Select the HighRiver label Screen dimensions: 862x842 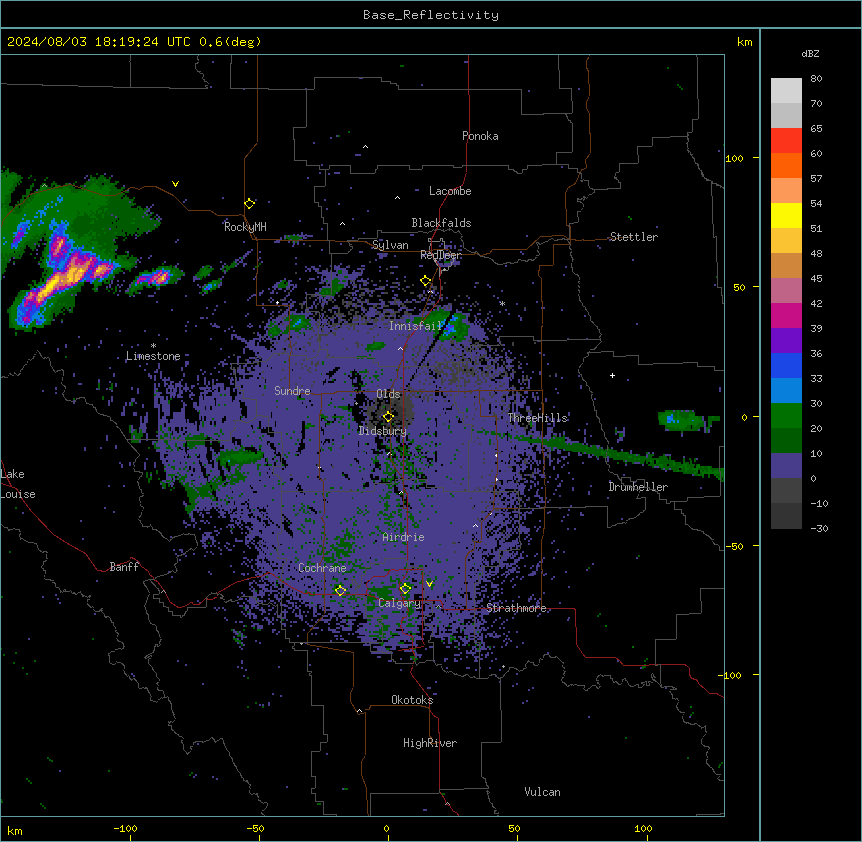pyautogui.click(x=430, y=743)
